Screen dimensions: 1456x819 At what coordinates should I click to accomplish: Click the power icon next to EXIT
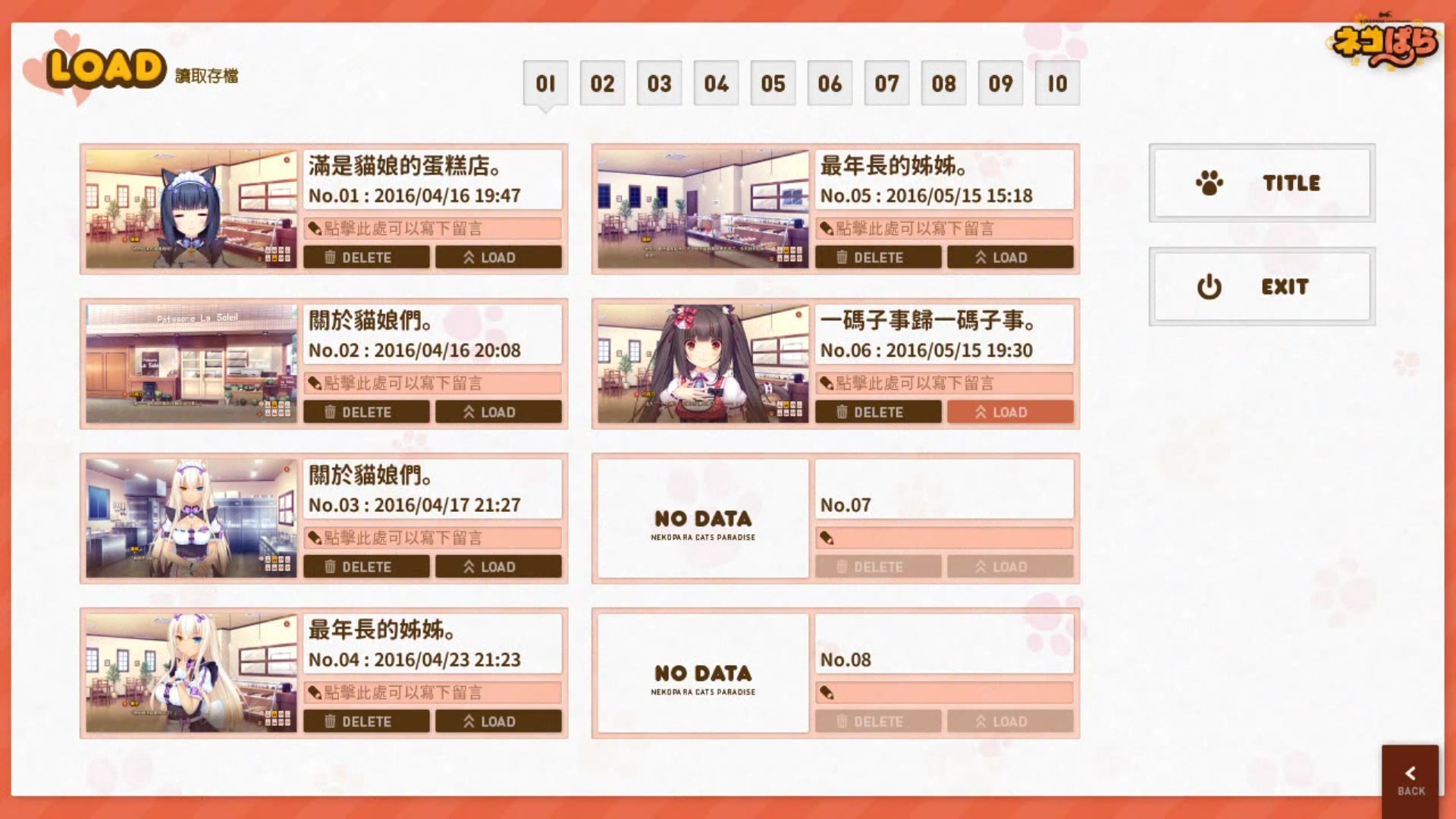(1208, 287)
